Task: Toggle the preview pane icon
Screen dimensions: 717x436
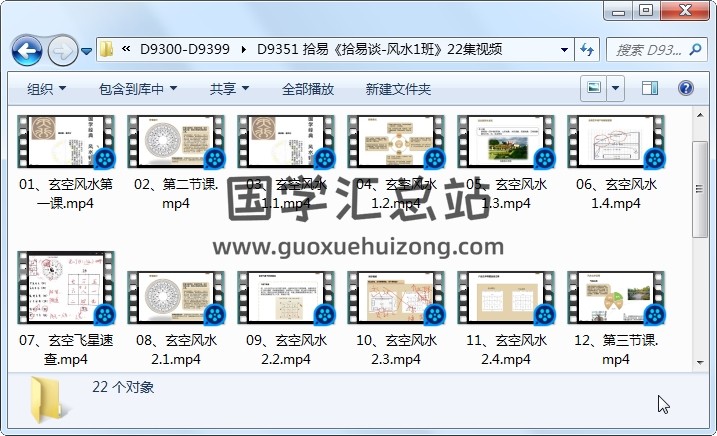Action: pos(650,88)
